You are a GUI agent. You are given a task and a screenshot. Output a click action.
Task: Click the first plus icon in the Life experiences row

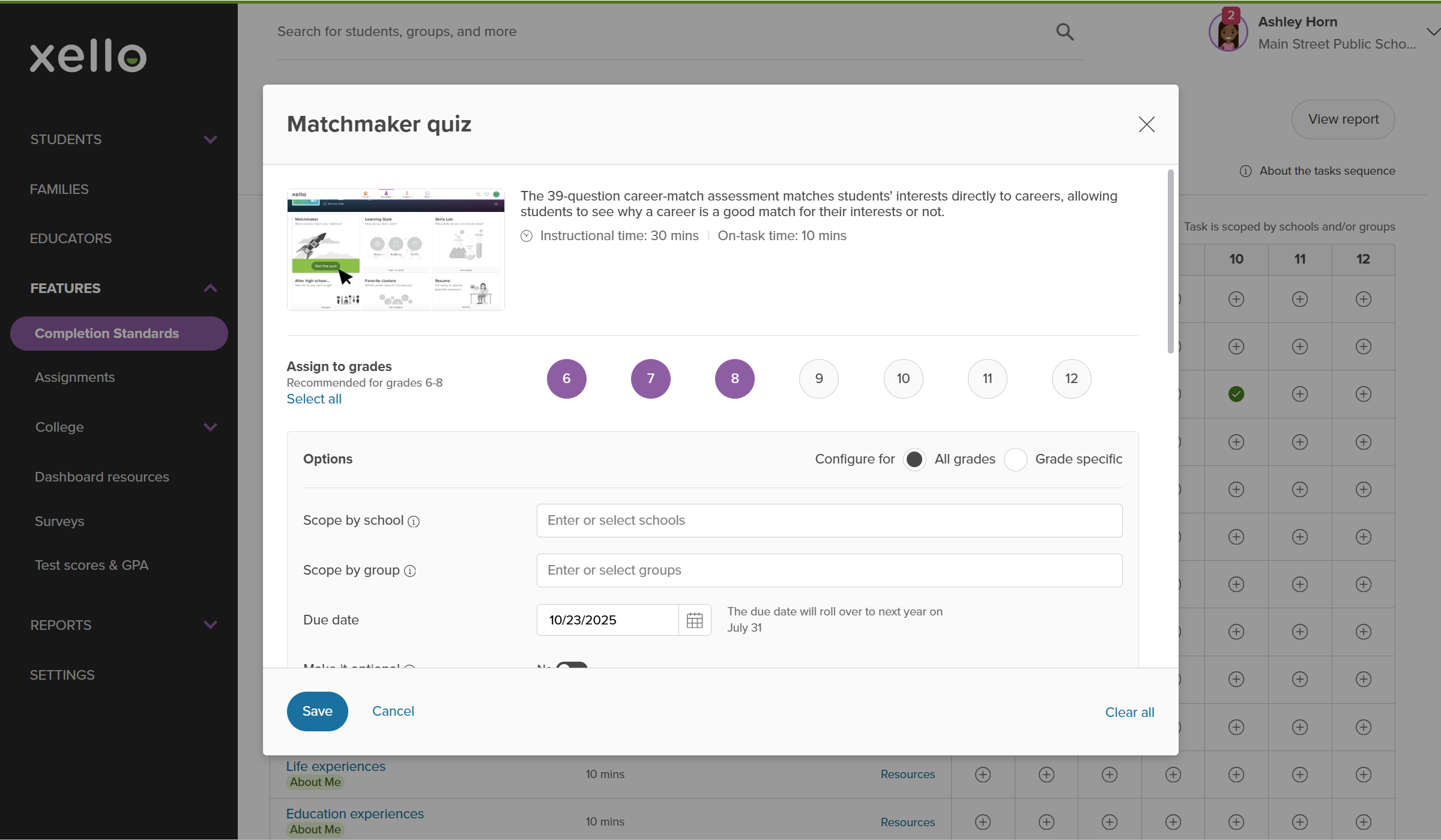(983, 775)
